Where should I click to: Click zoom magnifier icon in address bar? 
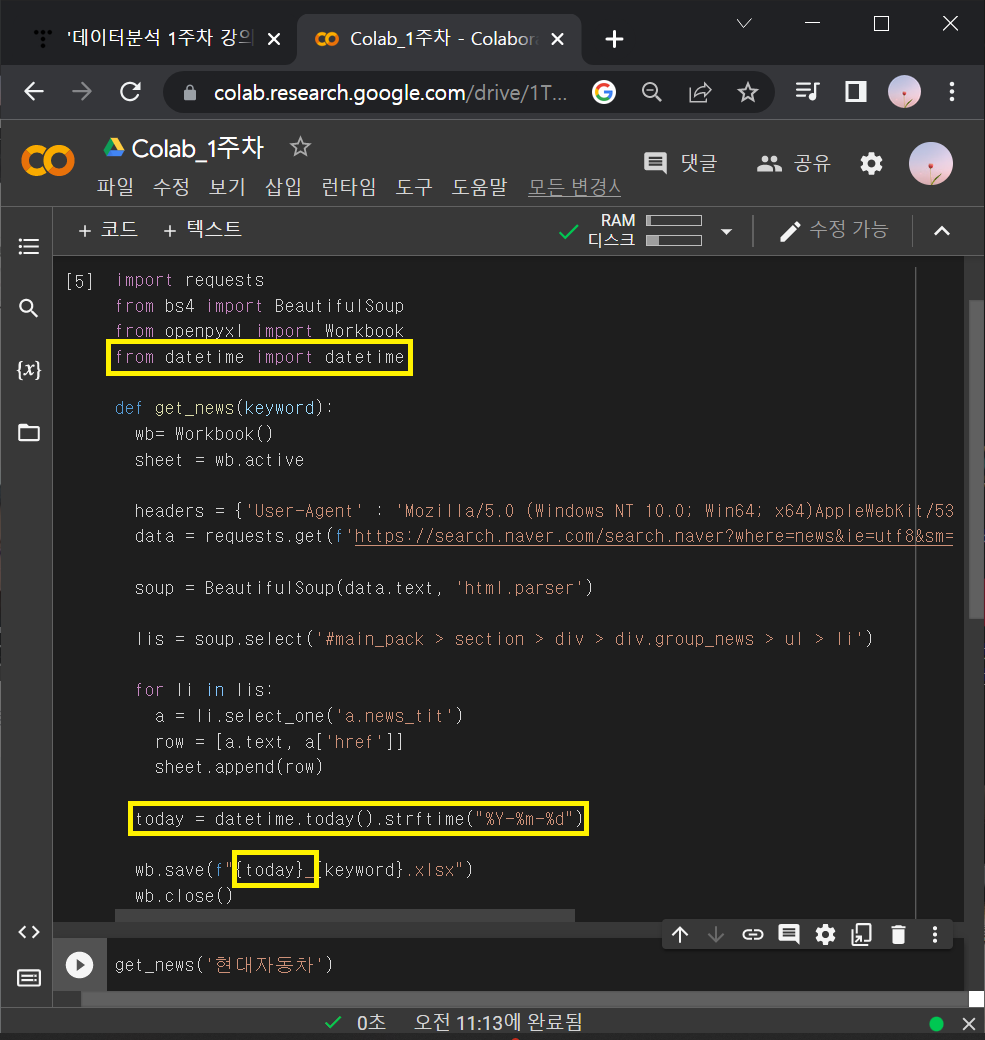pyautogui.click(x=651, y=92)
